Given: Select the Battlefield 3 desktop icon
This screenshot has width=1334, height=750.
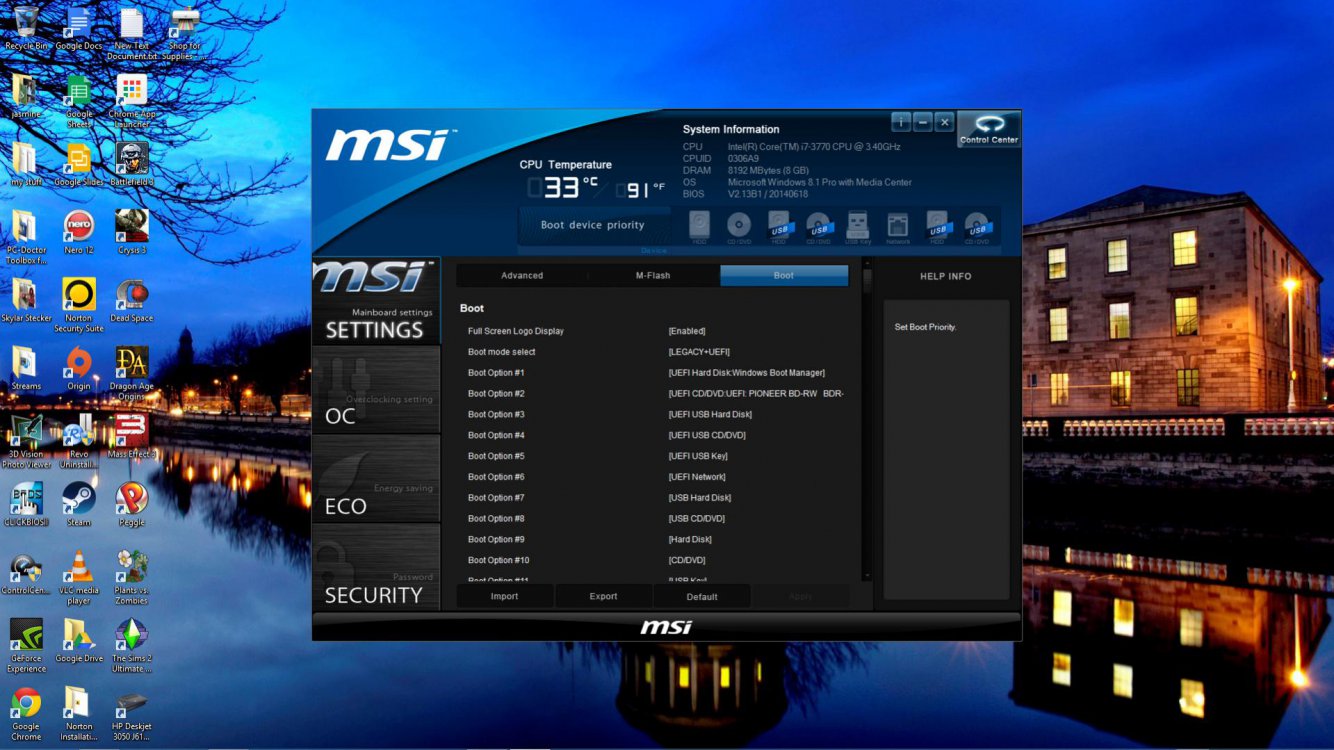Looking at the screenshot, I should click(131, 165).
